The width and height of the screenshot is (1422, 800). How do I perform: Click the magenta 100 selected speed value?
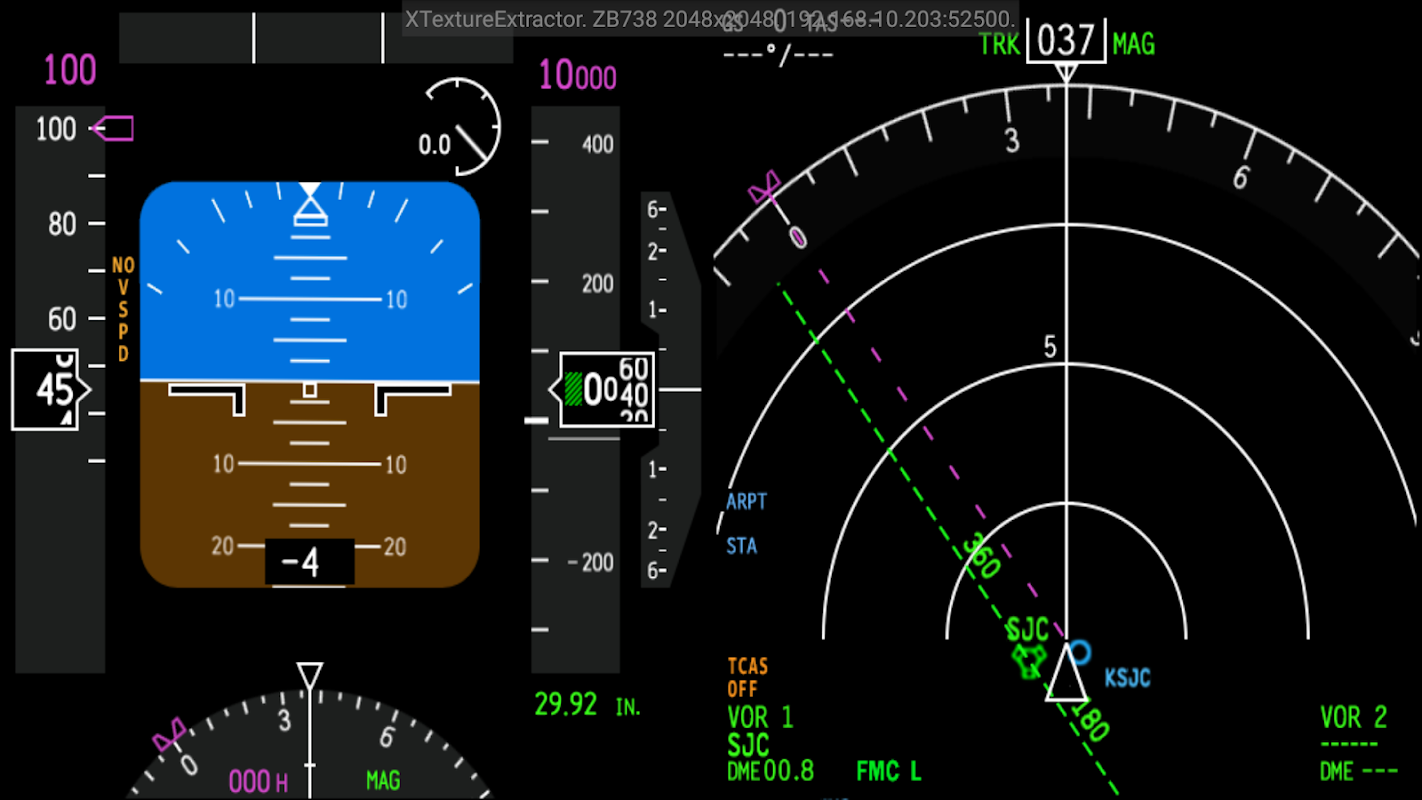pos(70,71)
